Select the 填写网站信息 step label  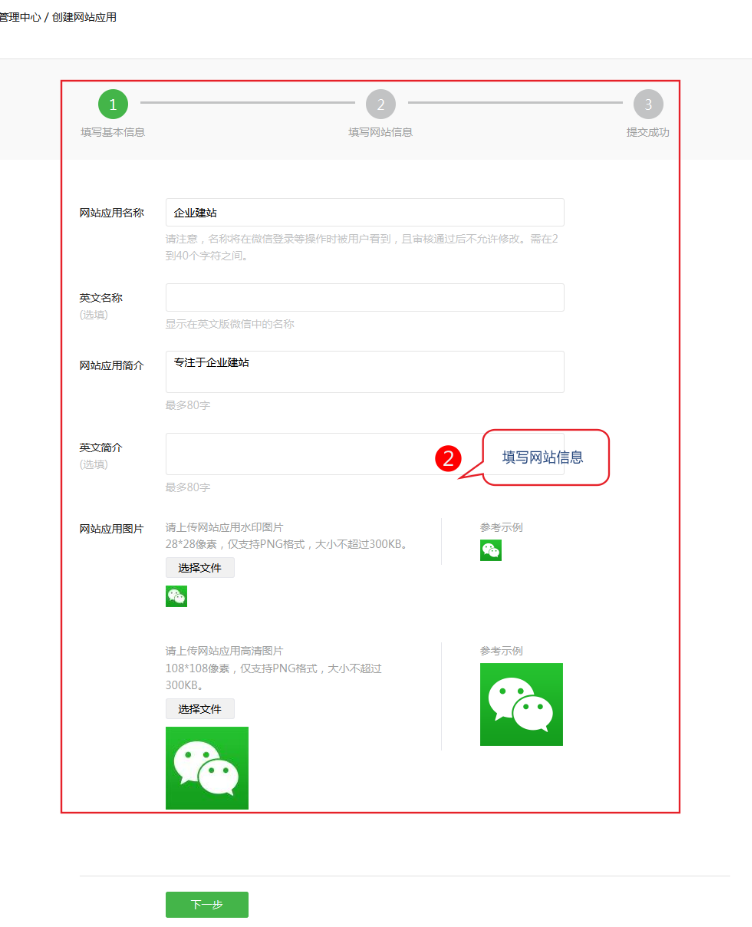pos(380,132)
